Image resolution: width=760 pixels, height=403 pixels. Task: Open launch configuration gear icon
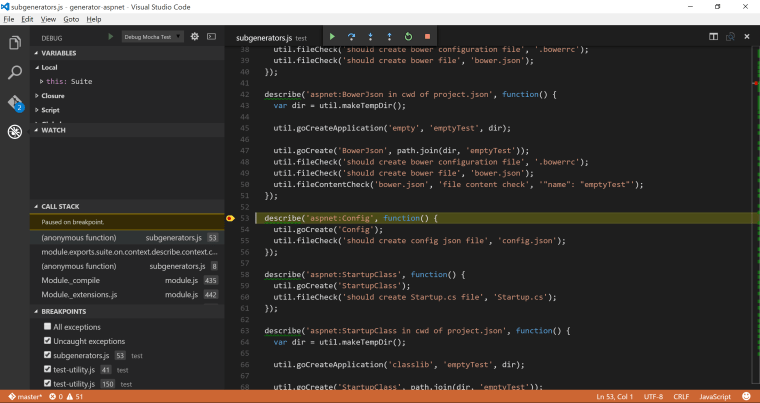click(x=195, y=36)
